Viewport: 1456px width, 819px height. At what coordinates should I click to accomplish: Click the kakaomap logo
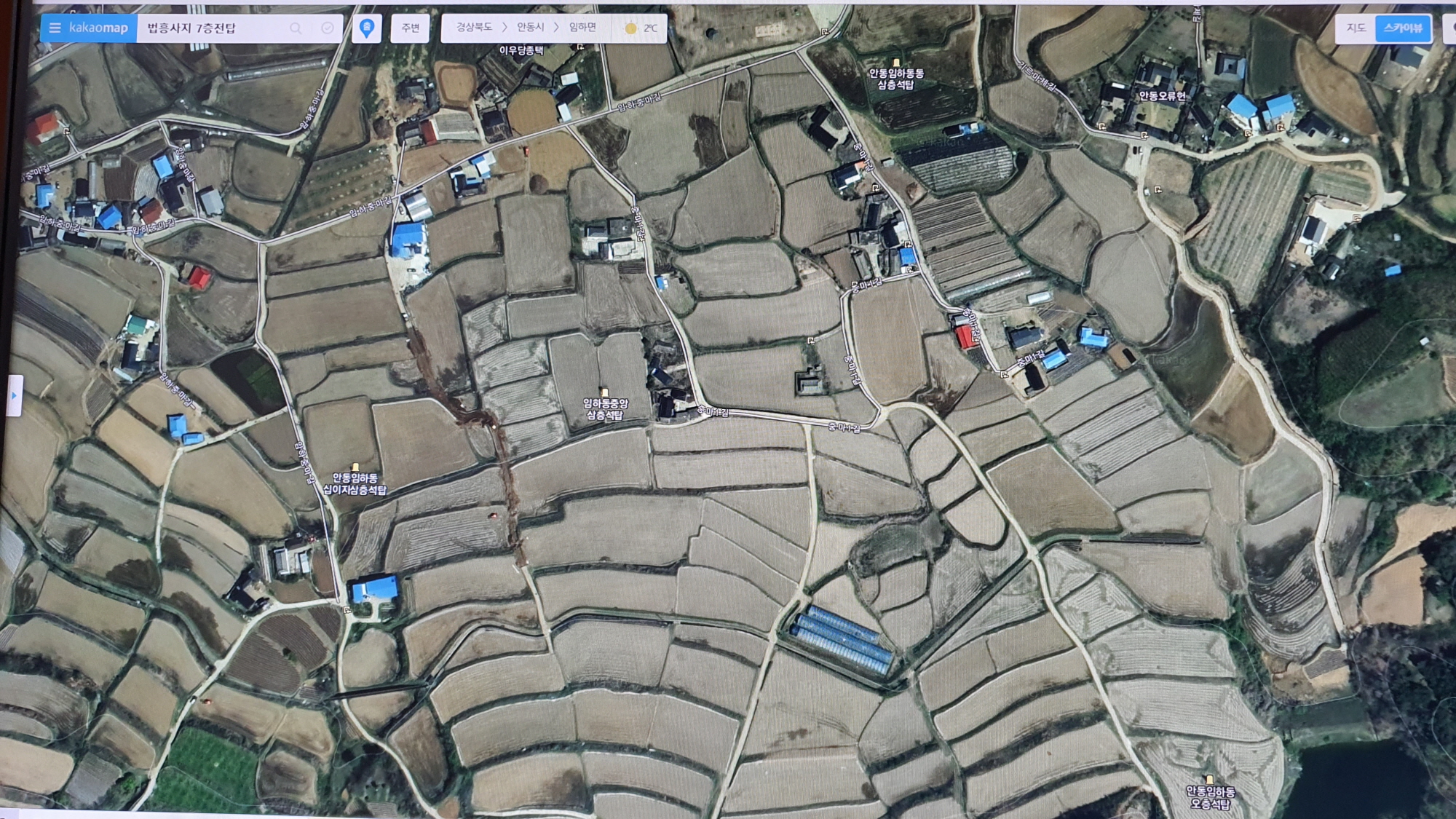click(98, 28)
